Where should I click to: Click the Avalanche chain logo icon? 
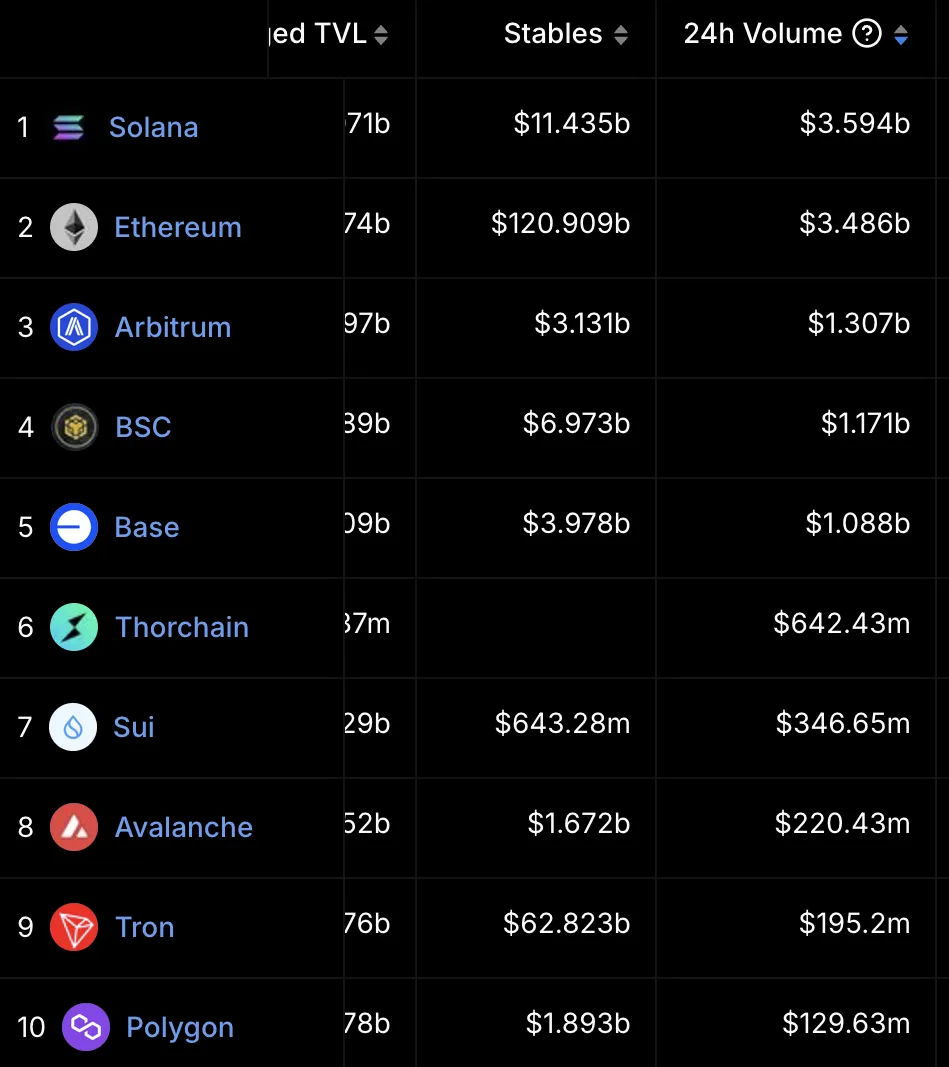tap(74, 827)
